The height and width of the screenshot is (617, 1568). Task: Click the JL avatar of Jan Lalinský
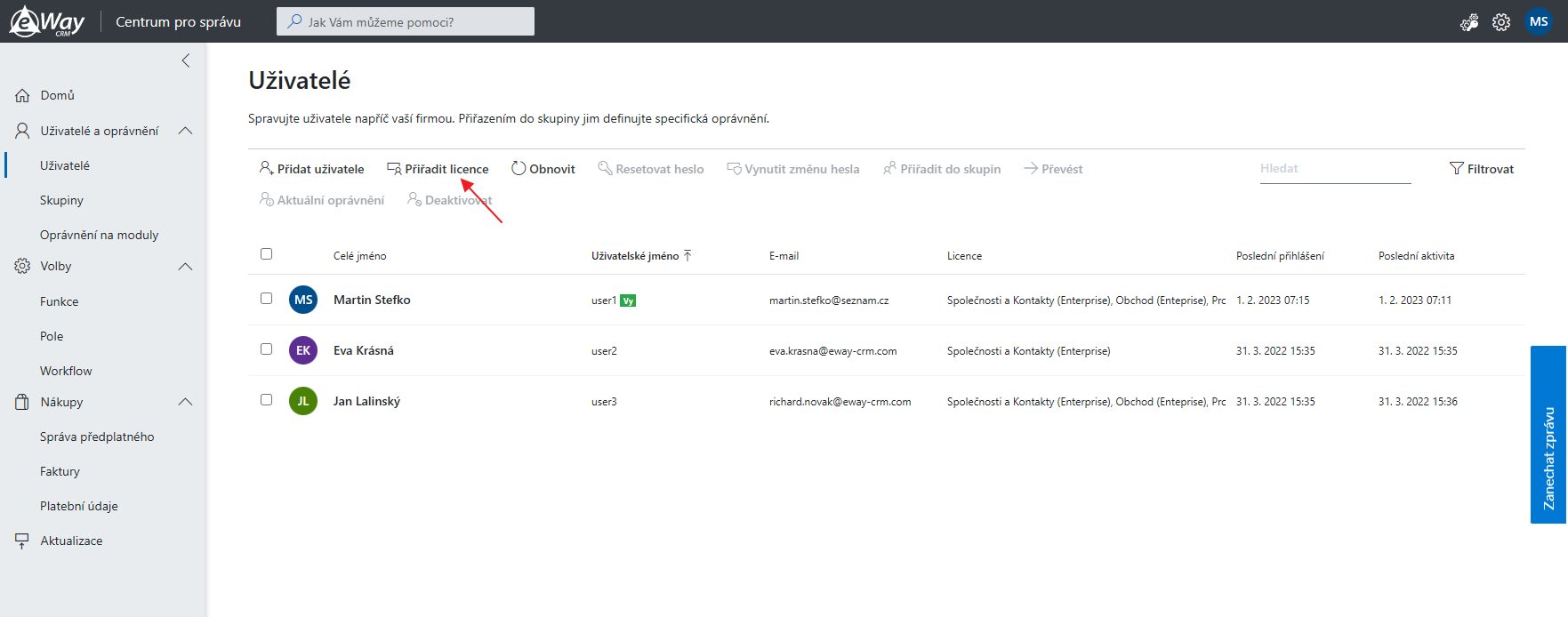(303, 401)
